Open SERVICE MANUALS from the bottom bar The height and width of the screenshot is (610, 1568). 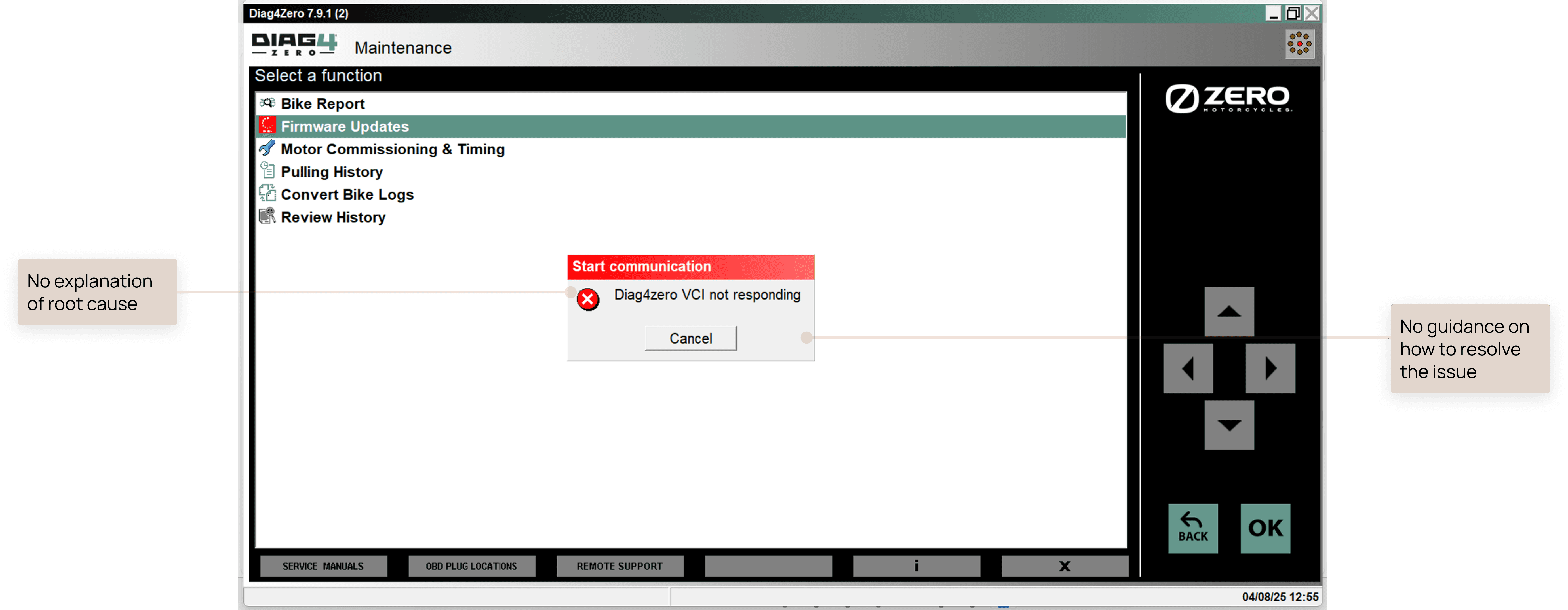323,565
